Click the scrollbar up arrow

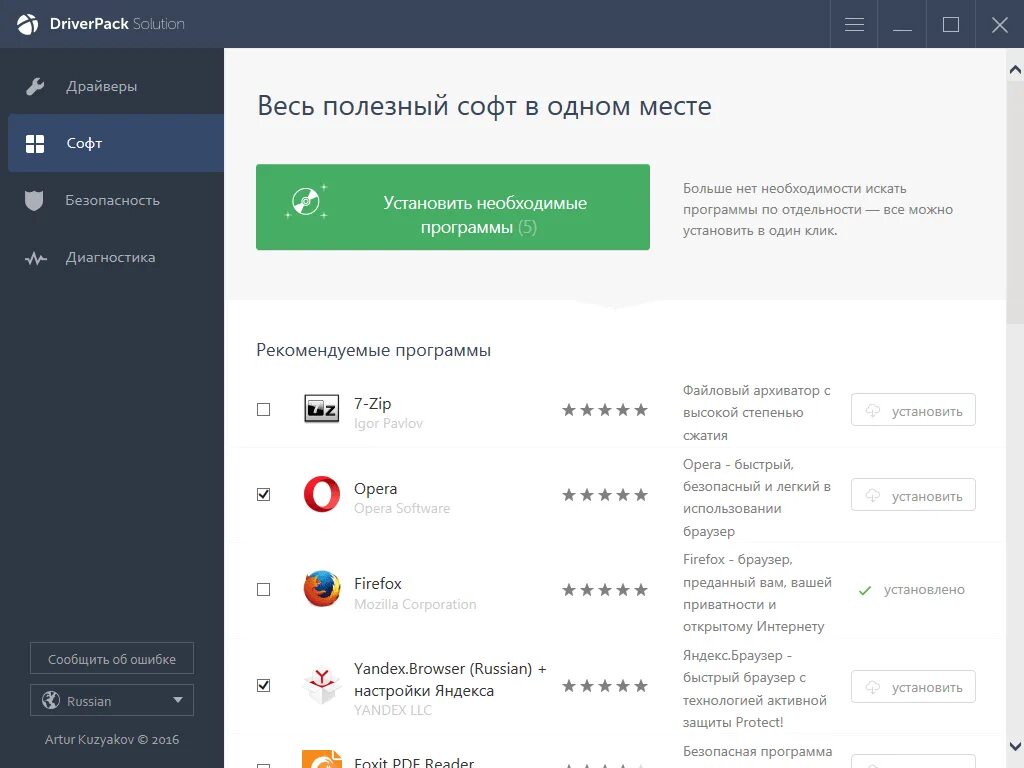point(1015,69)
